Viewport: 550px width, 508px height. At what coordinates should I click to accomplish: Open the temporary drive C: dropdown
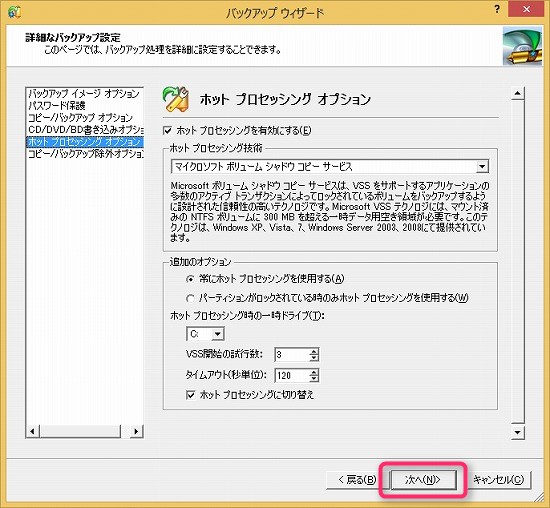point(217,334)
